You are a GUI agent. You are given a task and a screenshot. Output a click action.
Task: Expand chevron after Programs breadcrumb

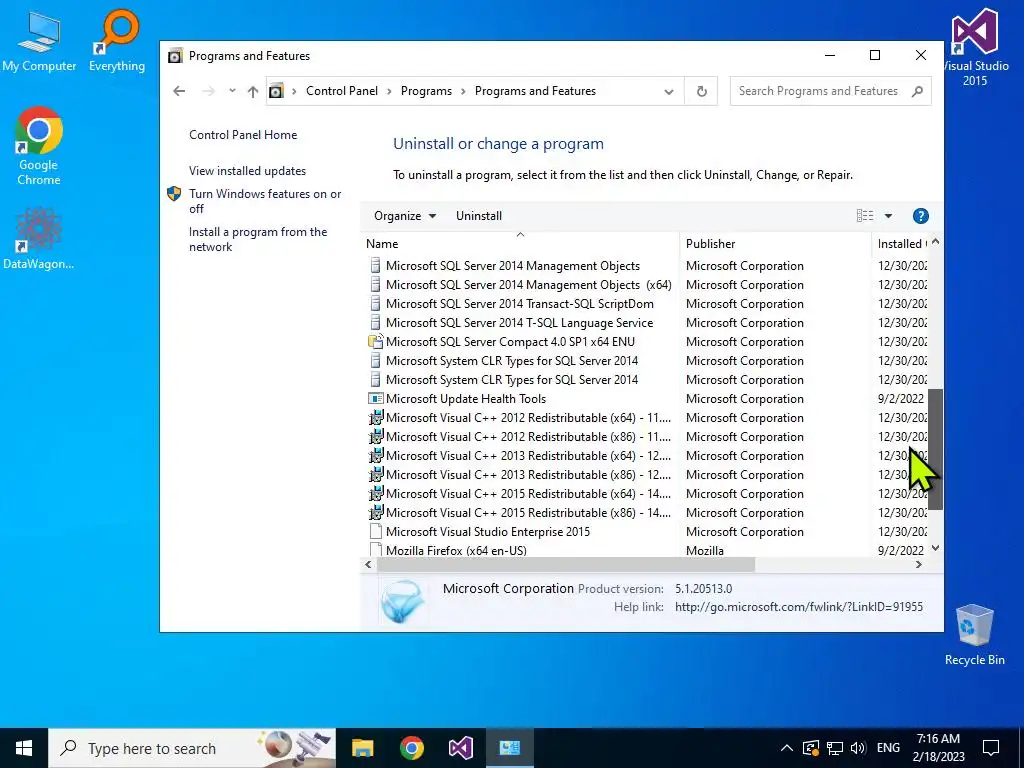(464, 91)
